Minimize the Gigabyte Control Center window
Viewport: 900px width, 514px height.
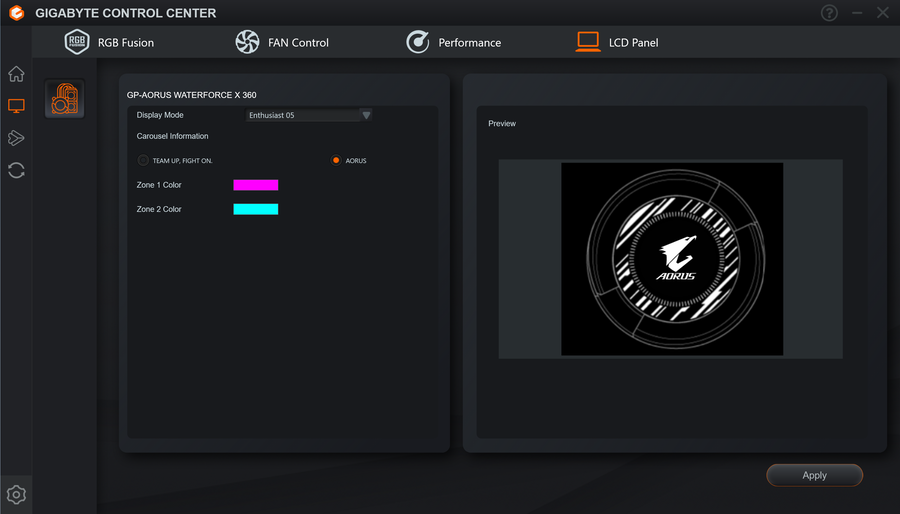point(857,13)
